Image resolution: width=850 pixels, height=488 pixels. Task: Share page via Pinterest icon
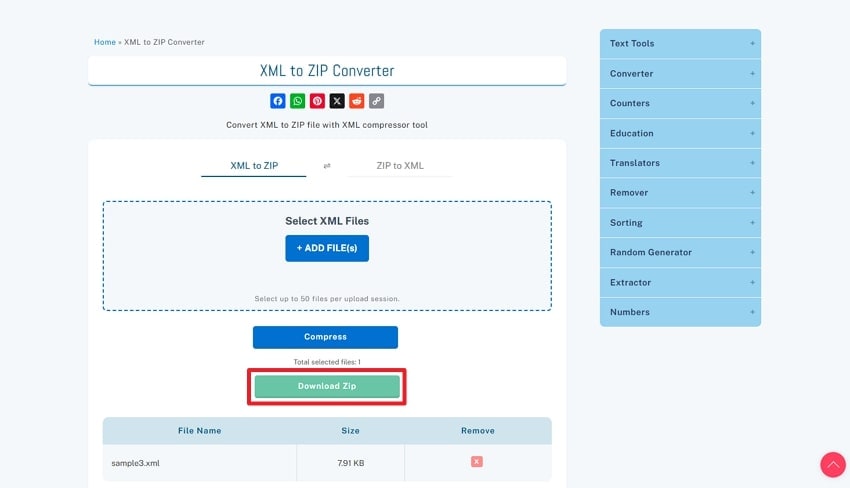[x=317, y=101]
